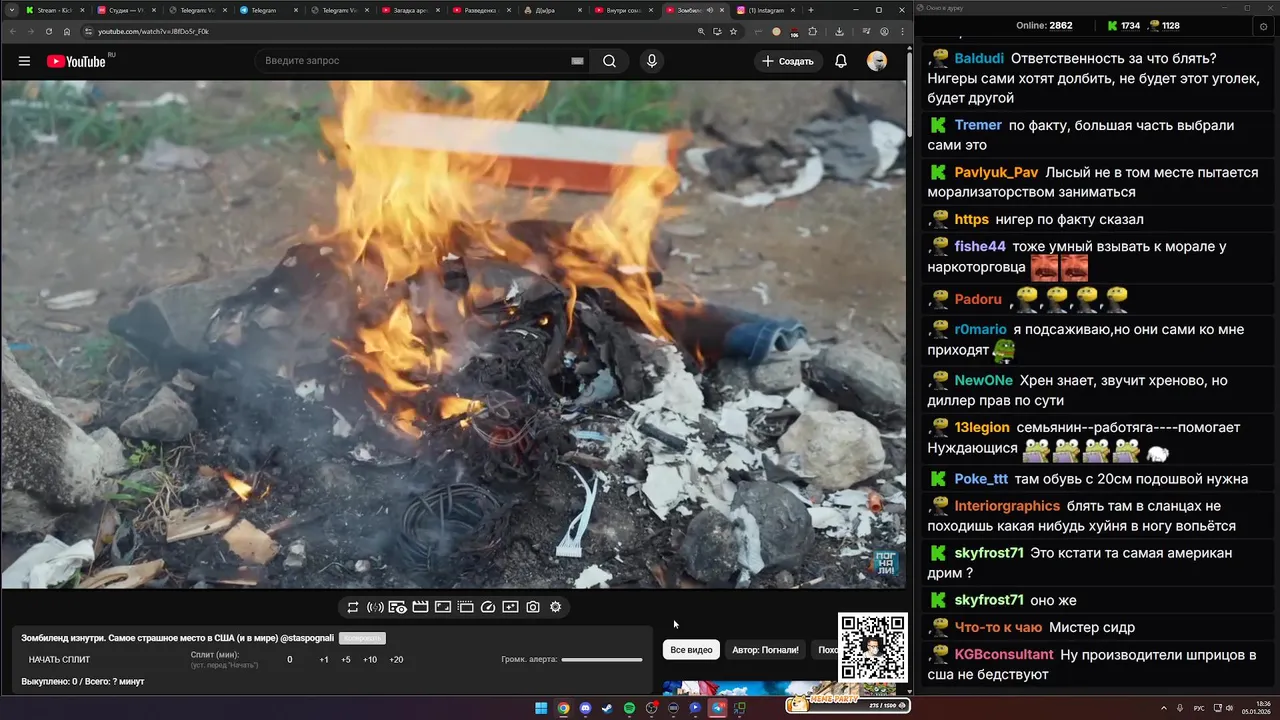Switch to the Stream - Kick tab
Viewport: 1280px width, 720px height.
53,10
